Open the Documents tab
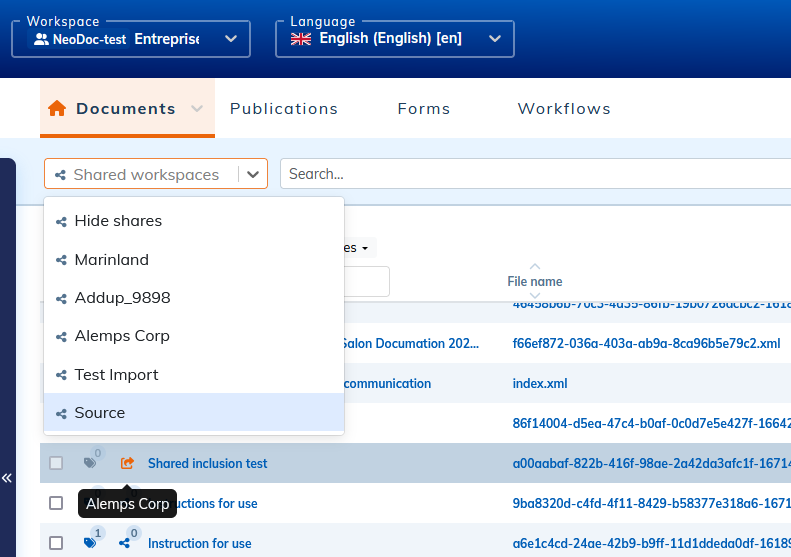Image resolution: width=791 pixels, height=557 pixels. (127, 108)
